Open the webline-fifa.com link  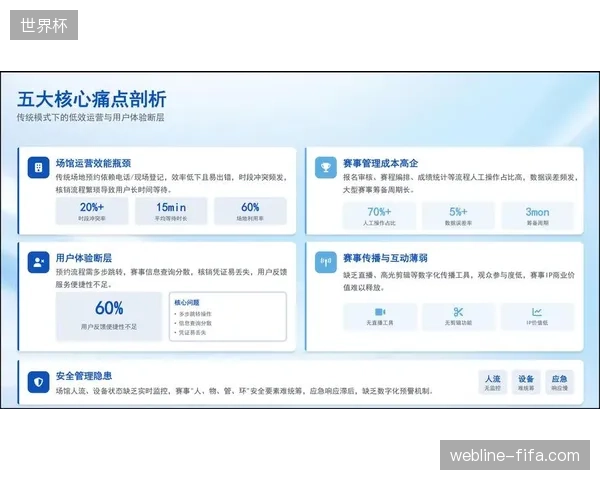point(515,455)
